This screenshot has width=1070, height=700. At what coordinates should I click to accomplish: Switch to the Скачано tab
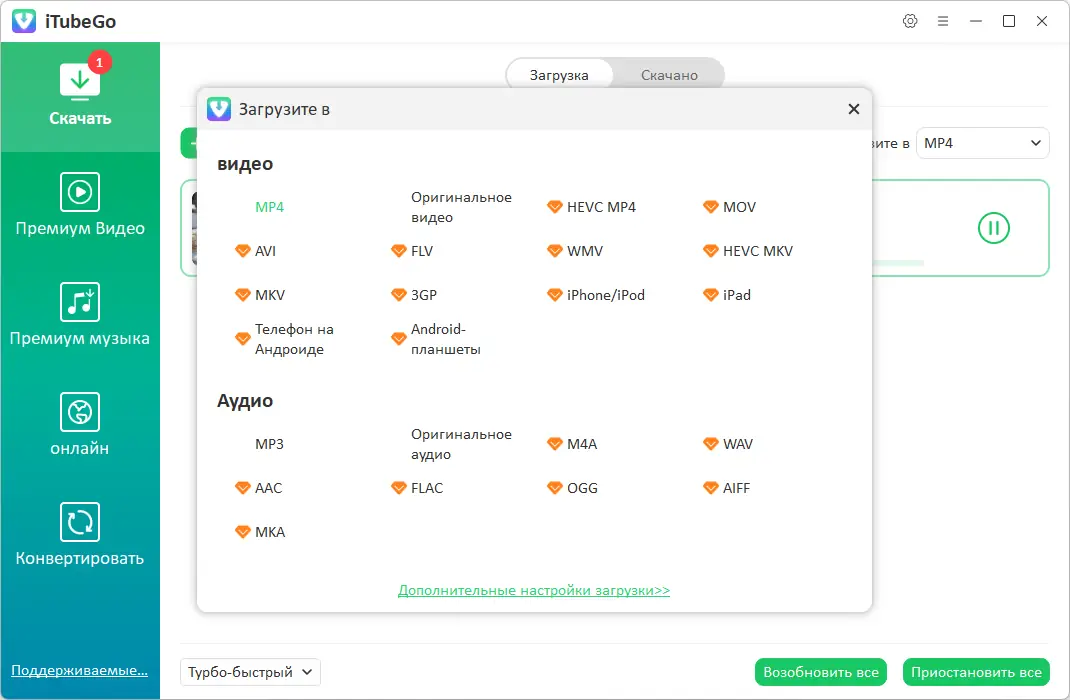tap(669, 75)
